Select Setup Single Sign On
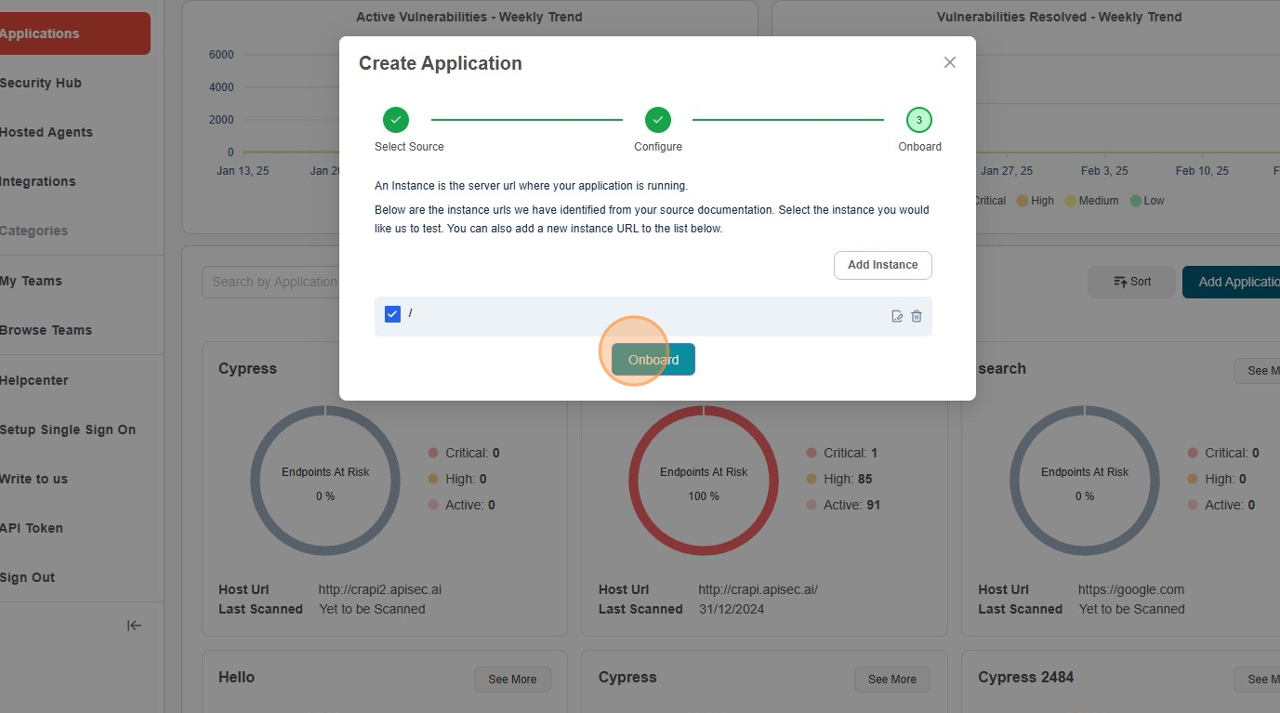This screenshot has width=1280, height=713. pos(68,430)
